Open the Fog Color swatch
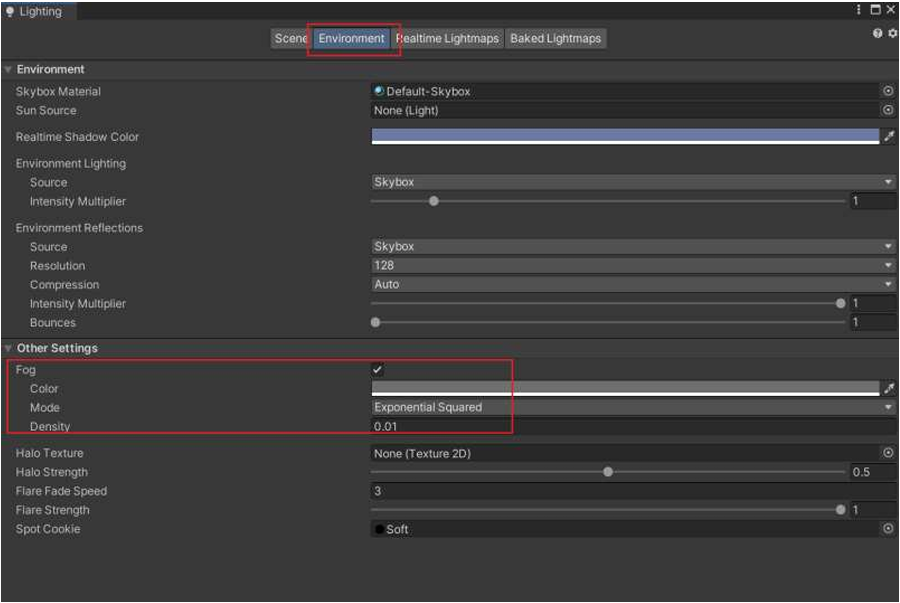The width and height of the screenshot is (900, 603). pyautogui.click(x=625, y=388)
